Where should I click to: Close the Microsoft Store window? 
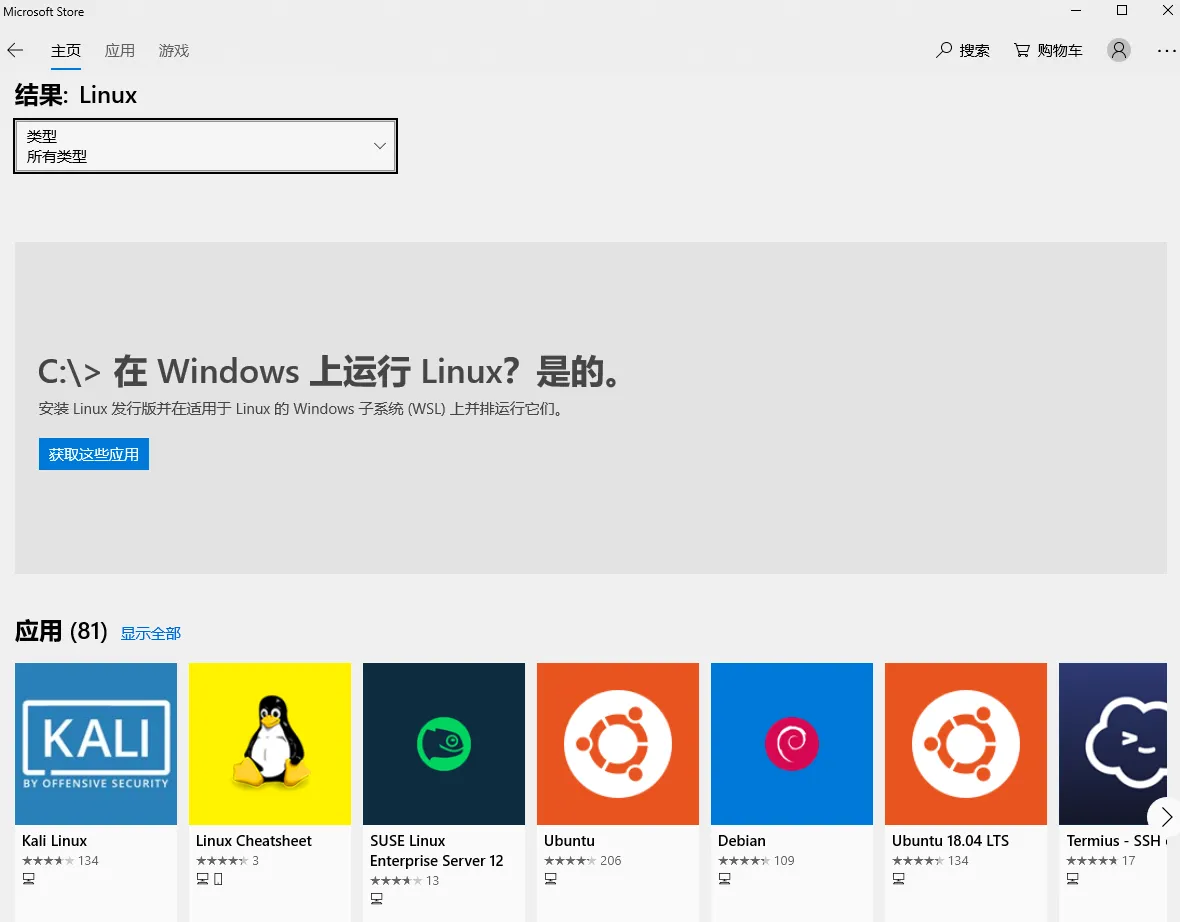(x=1167, y=11)
